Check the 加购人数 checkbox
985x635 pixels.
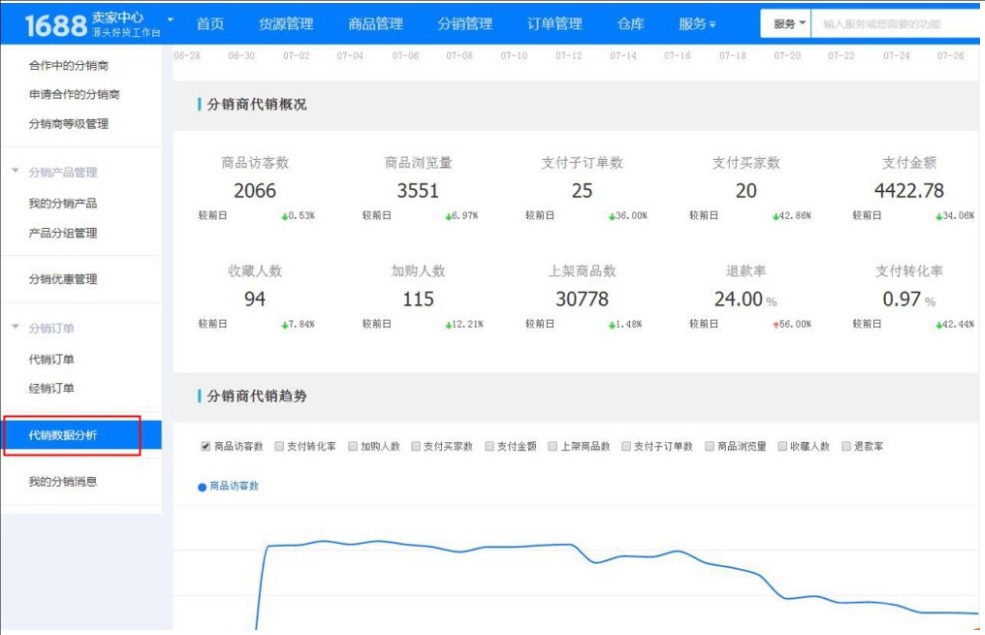tap(352, 446)
